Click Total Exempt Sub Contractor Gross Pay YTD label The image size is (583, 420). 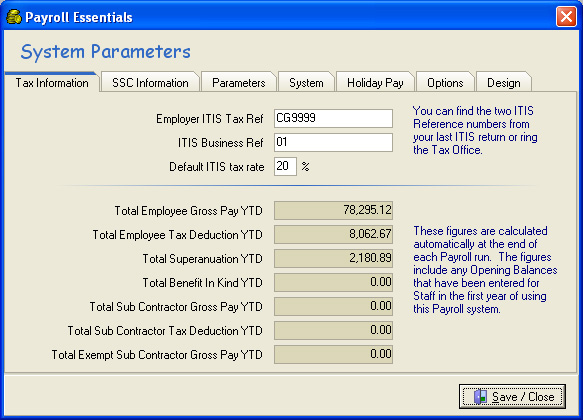click(x=157, y=355)
